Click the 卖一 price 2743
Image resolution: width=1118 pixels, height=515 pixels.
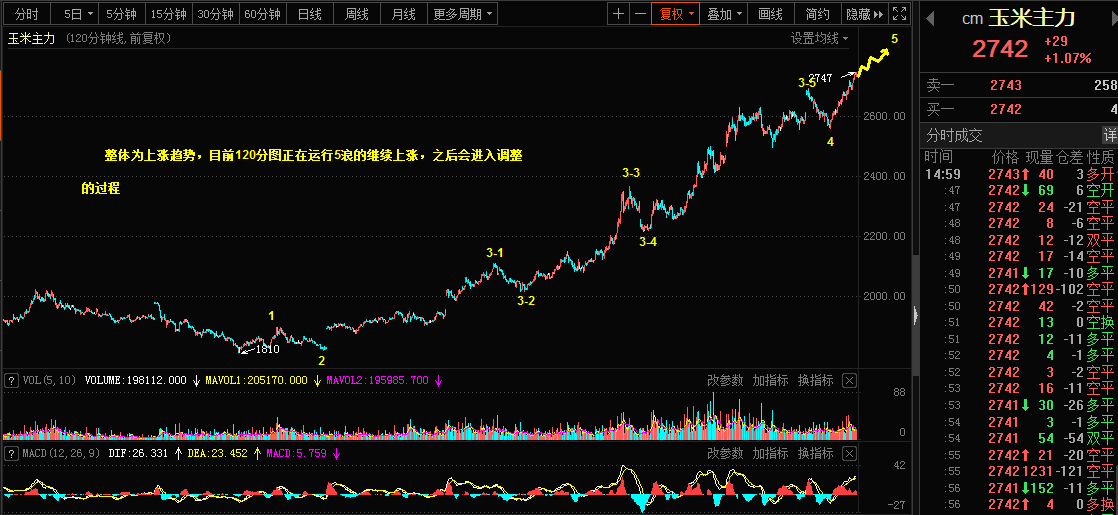[1006, 86]
